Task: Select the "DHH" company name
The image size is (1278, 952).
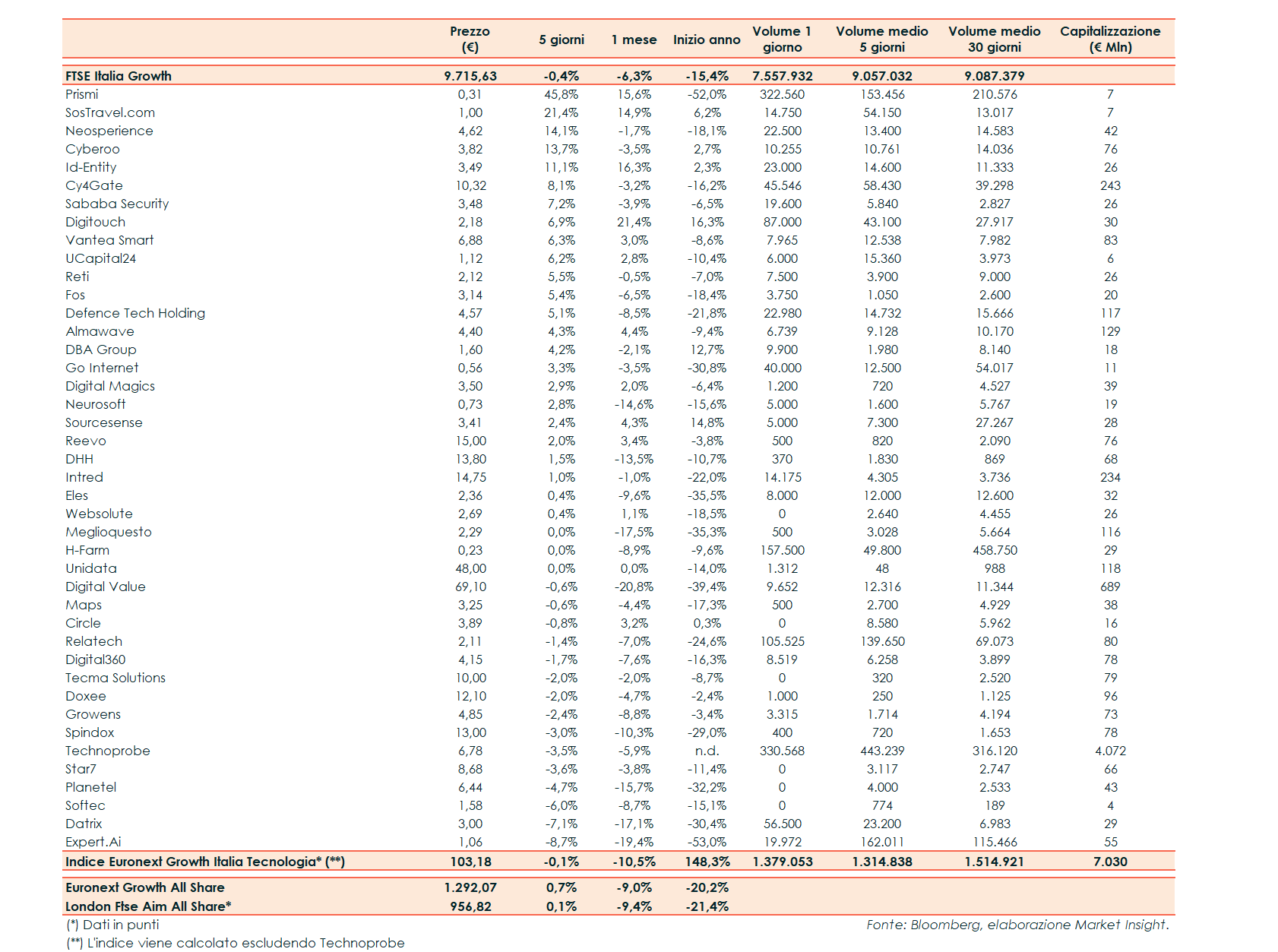Action: [80, 459]
